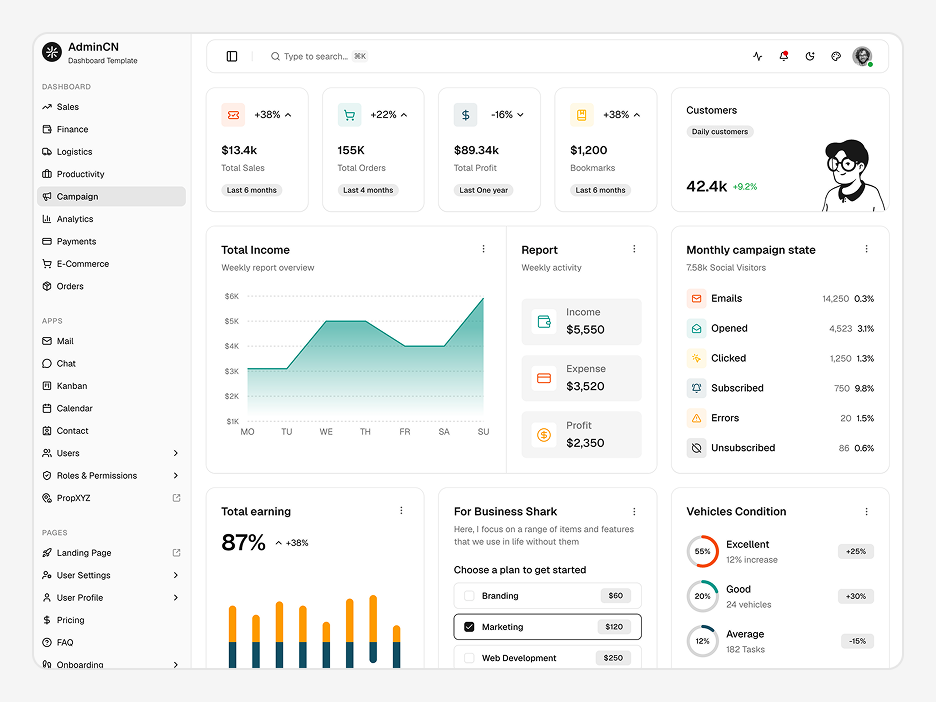Open Monthly campaign state options menu
The image size is (936, 702).
pos(867,249)
